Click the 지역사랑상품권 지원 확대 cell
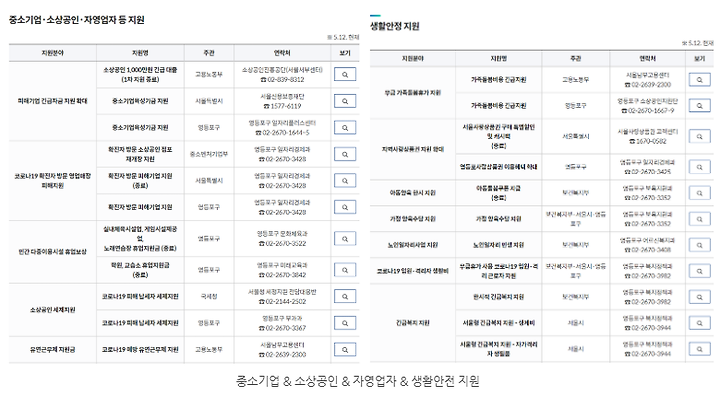720x396 pixels. [413, 149]
